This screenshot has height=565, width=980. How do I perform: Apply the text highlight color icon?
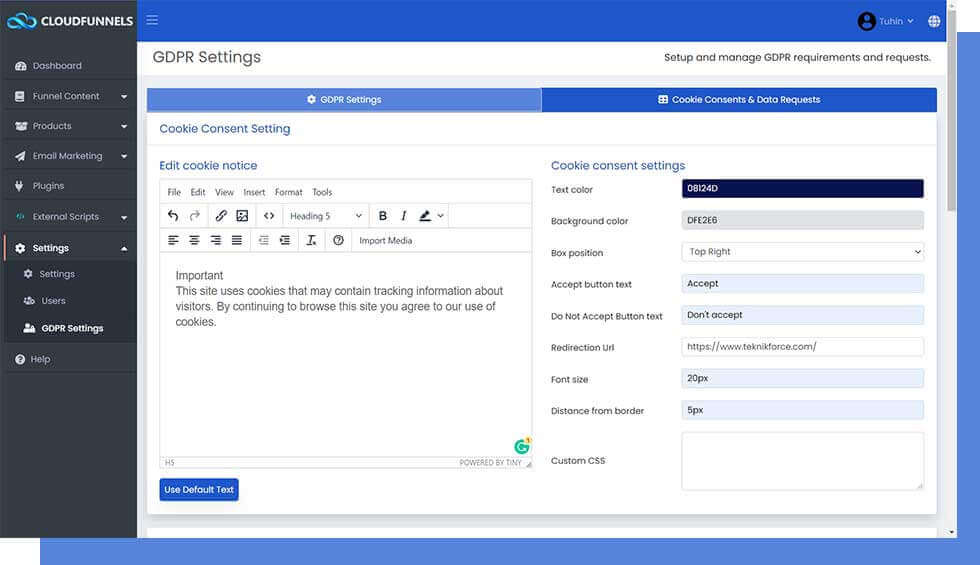[425, 216]
